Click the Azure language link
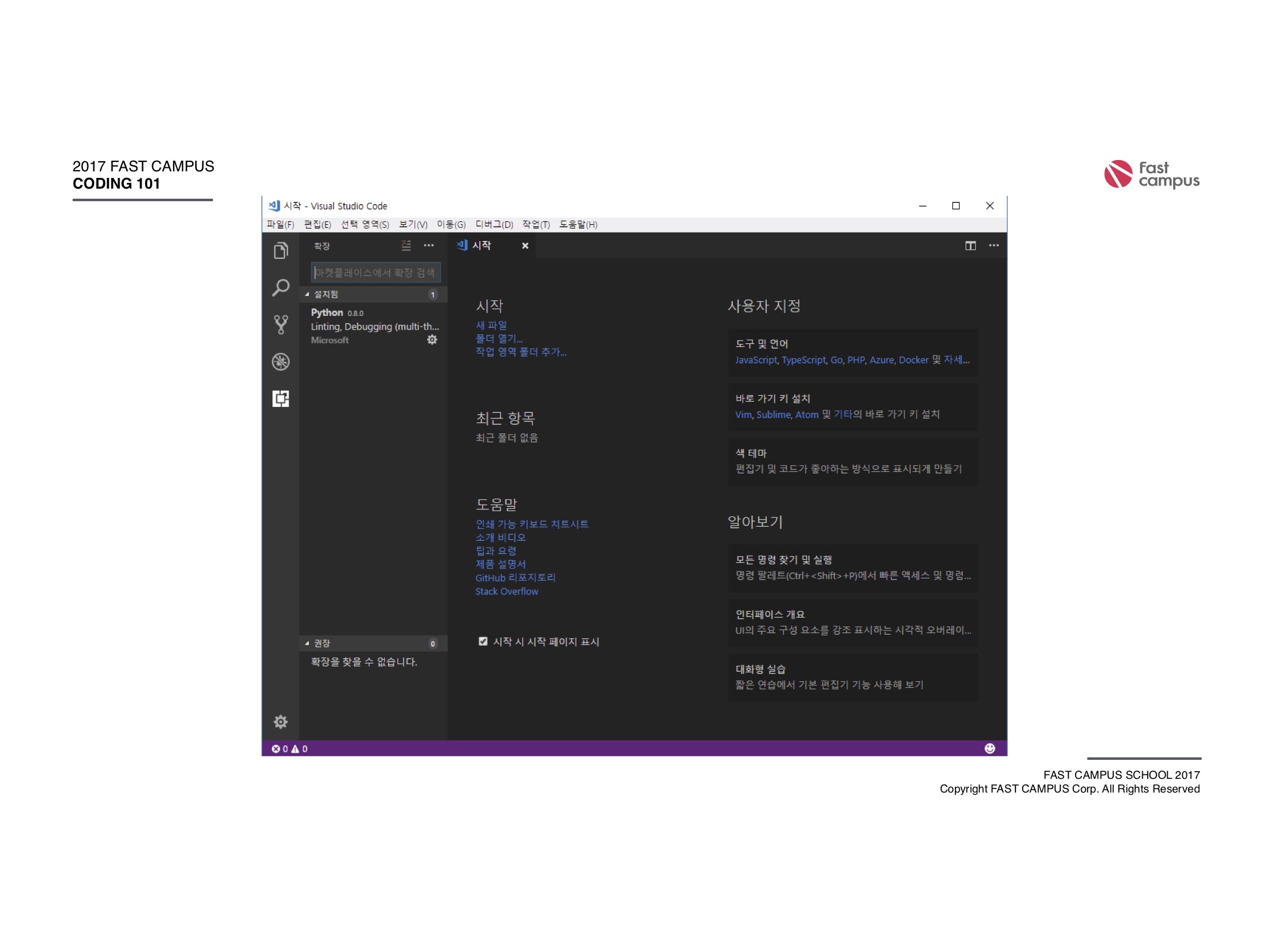Screen dimensions: 1269x952 click(x=882, y=360)
